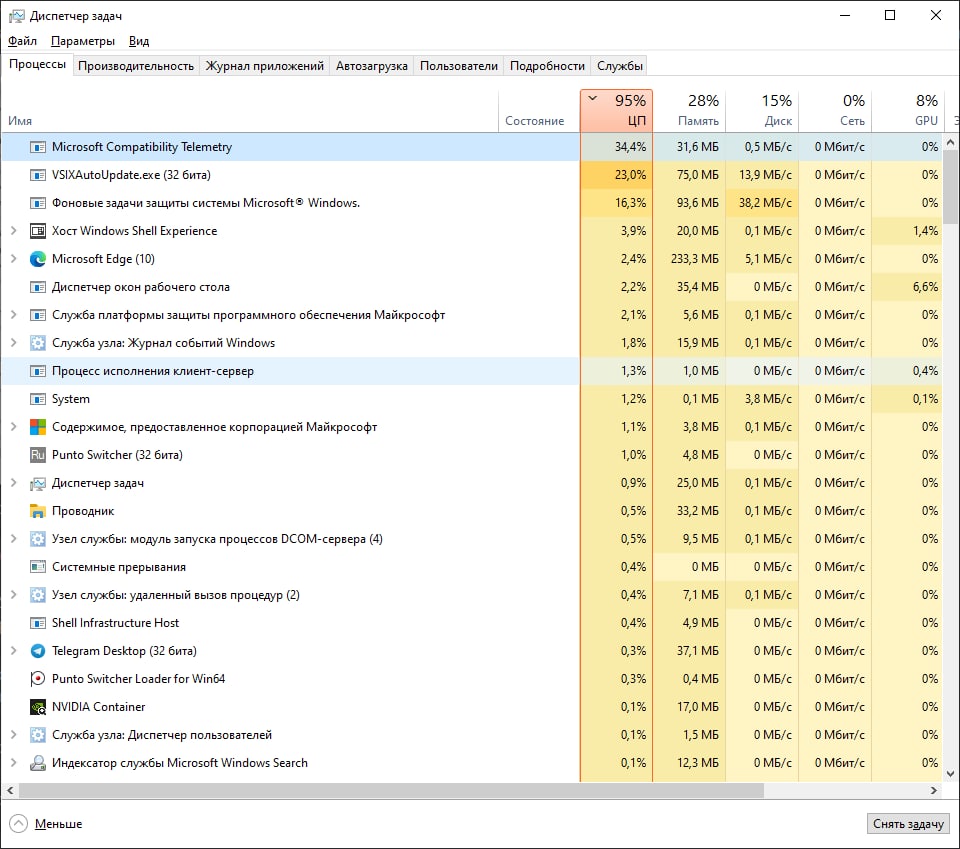Expand the Microsoft Edge (10) process group
The image size is (960, 849).
(x=13, y=259)
